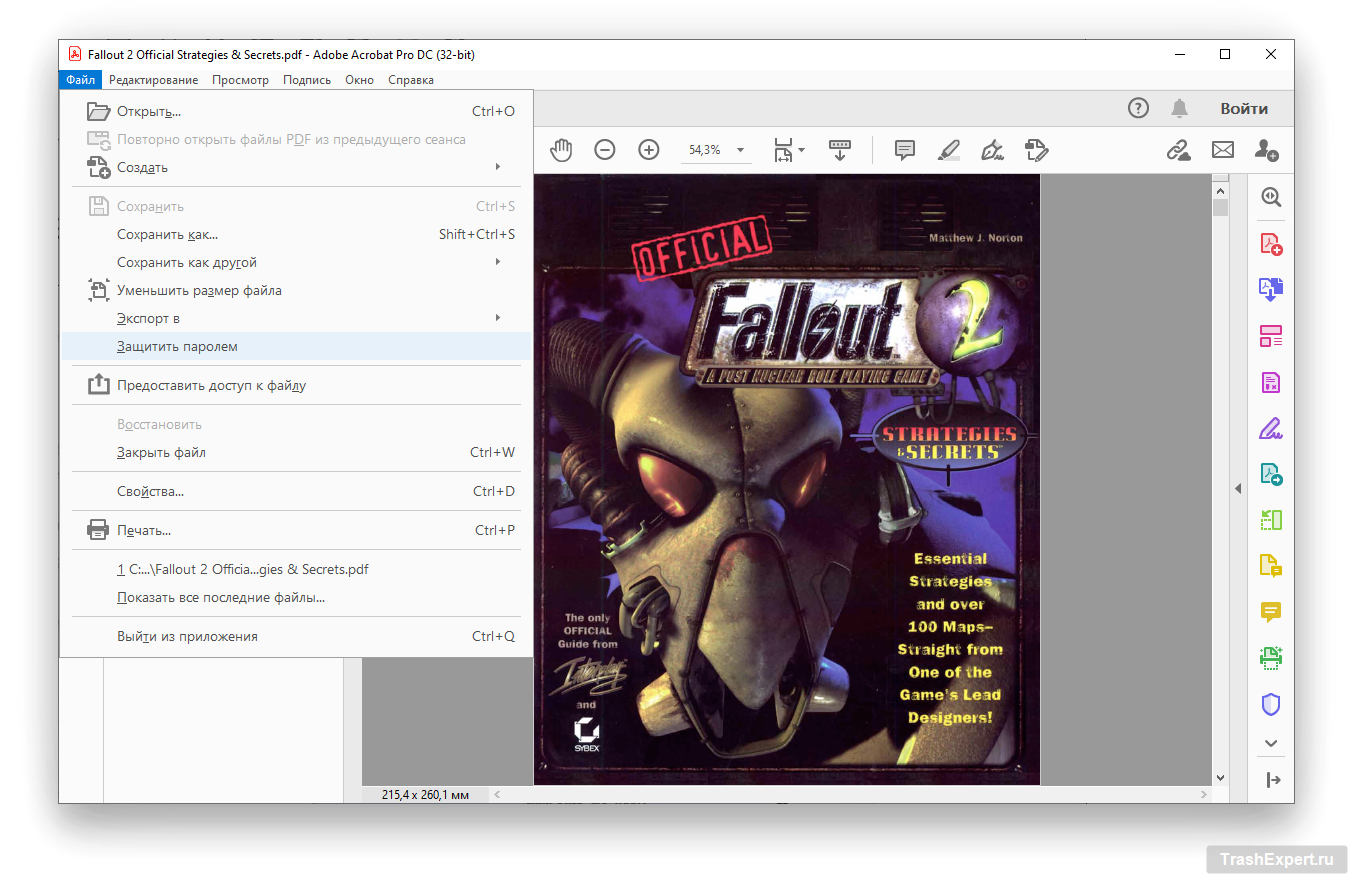Image resolution: width=1353 pixels, height=879 pixels.
Task: Click the vertical scrollbar down arrow
Action: click(x=1220, y=777)
